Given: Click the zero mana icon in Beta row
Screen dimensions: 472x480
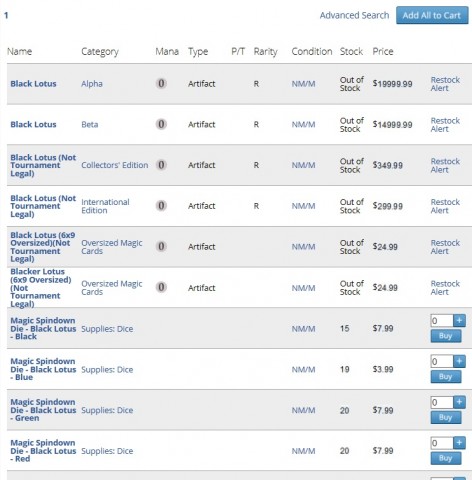Looking at the screenshot, I should [161, 124].
